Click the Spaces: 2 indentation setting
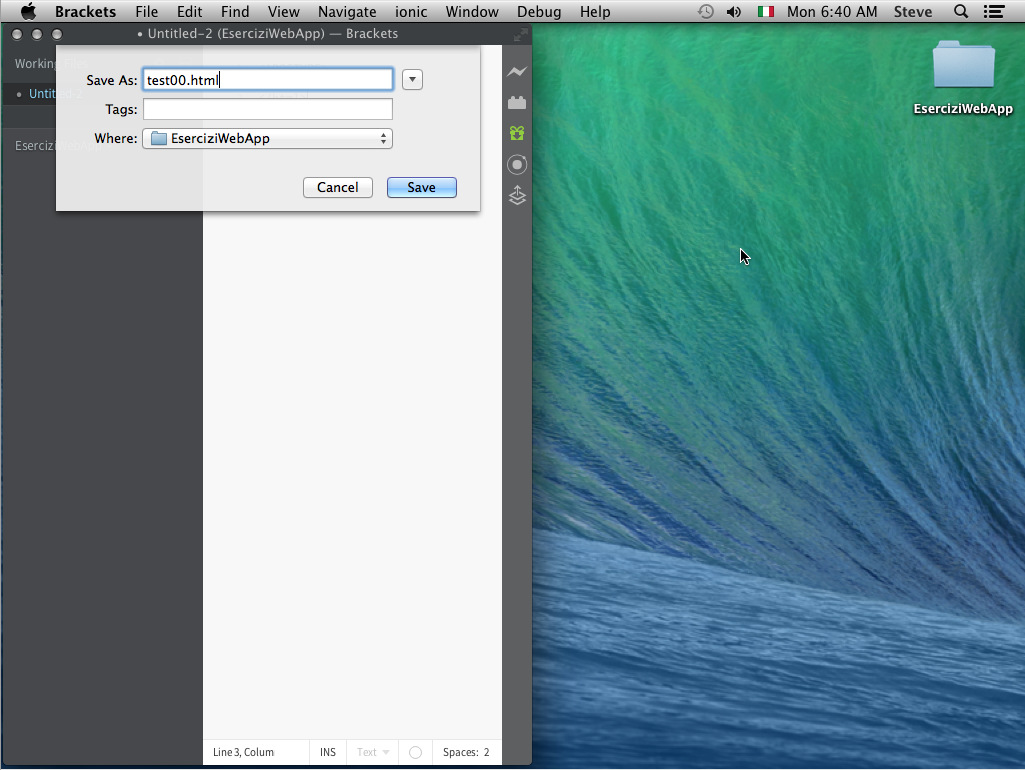1025x770 pixels. click(466, 752)
